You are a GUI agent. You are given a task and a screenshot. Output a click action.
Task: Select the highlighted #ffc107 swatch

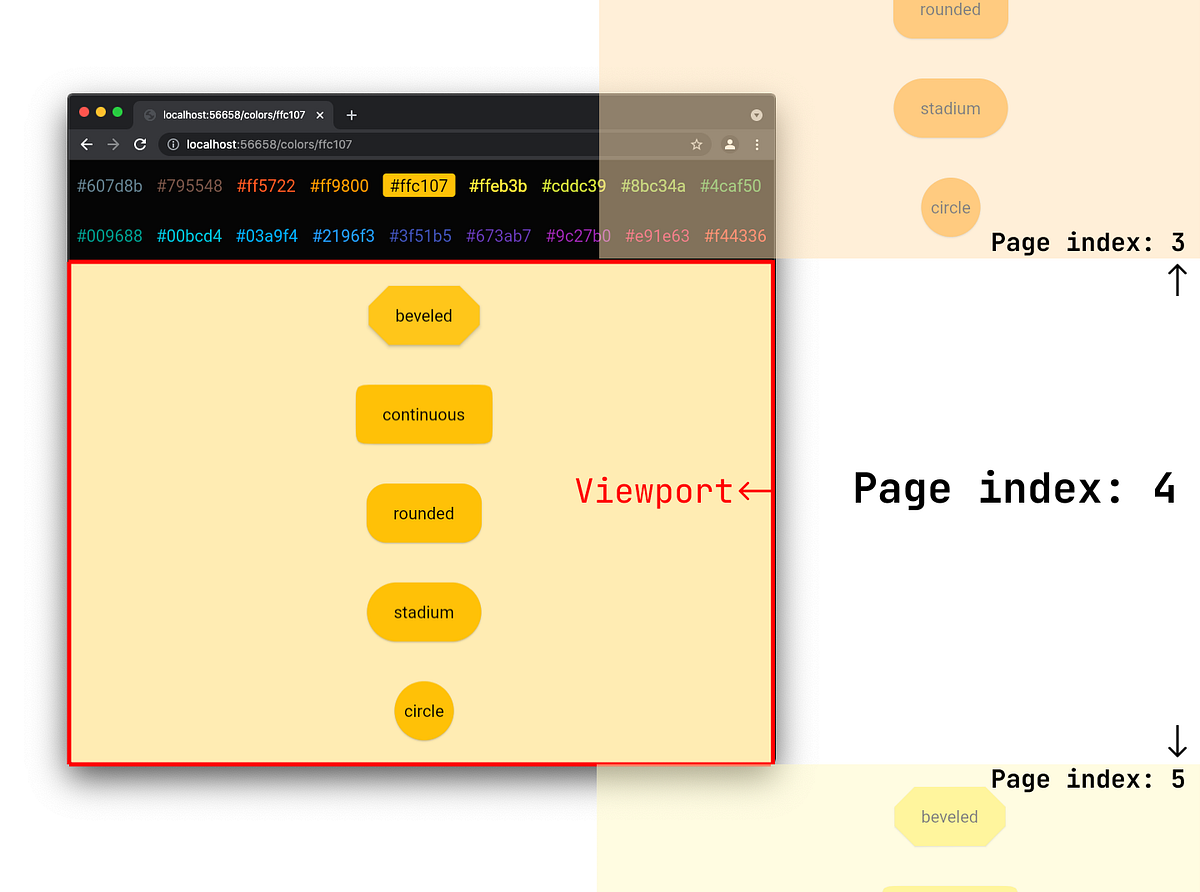[x=419, y=185]
